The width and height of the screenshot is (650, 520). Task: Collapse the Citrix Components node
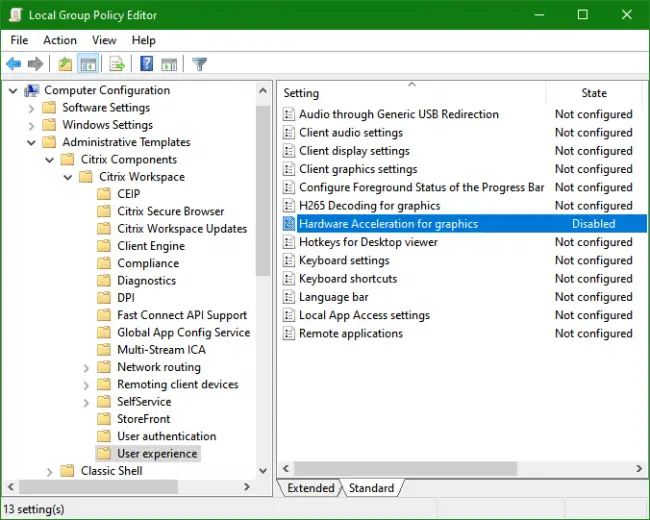coord(50,160)
